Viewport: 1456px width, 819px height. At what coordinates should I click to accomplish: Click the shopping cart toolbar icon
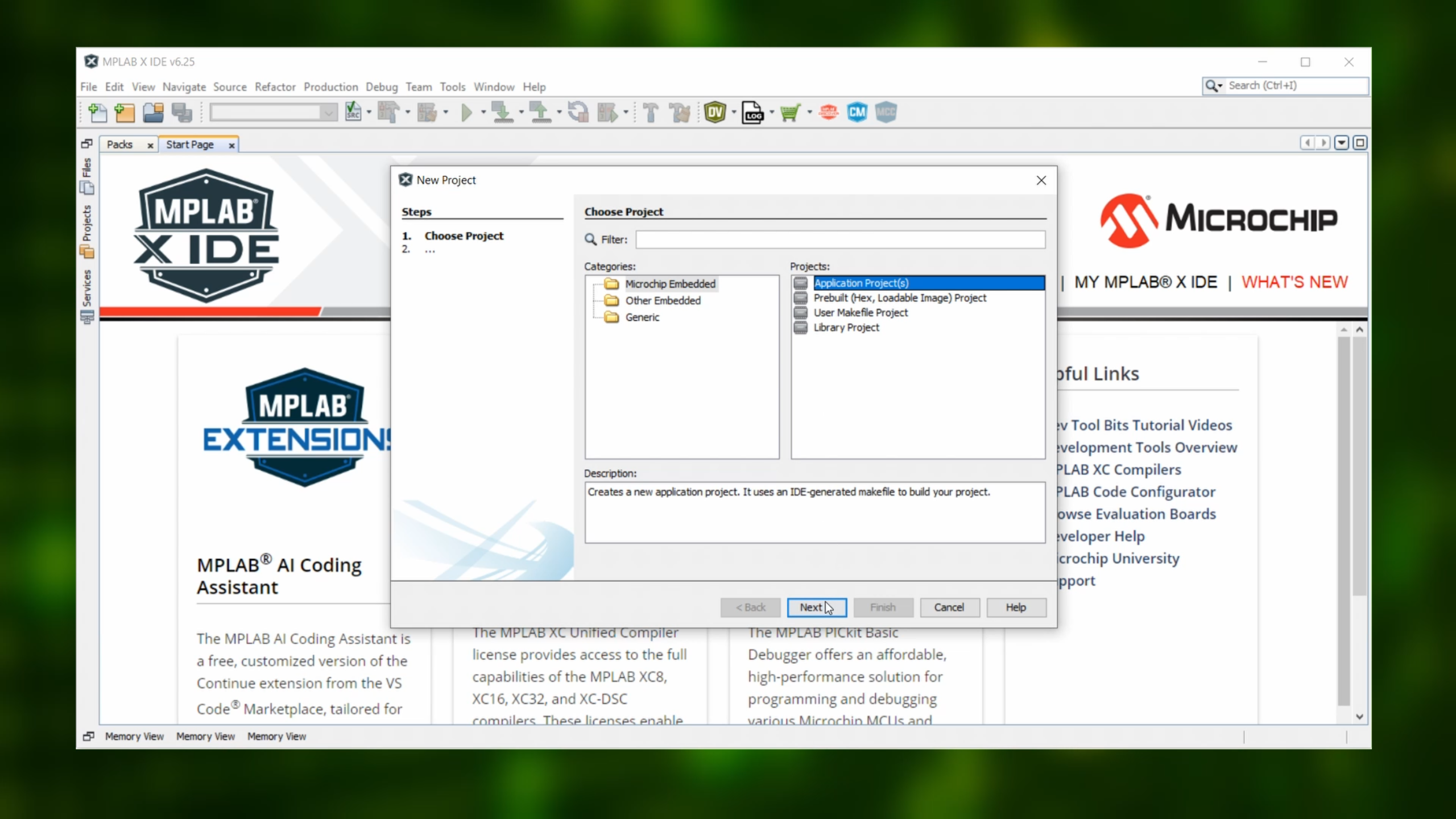click(x=790, y=113)
